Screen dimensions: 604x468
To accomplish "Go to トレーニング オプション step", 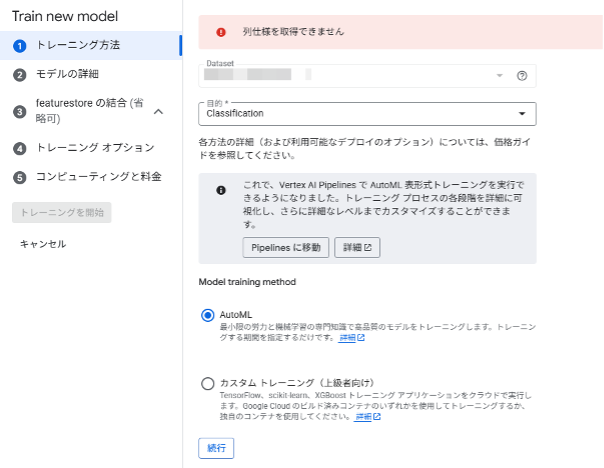I will pos(95,148).
